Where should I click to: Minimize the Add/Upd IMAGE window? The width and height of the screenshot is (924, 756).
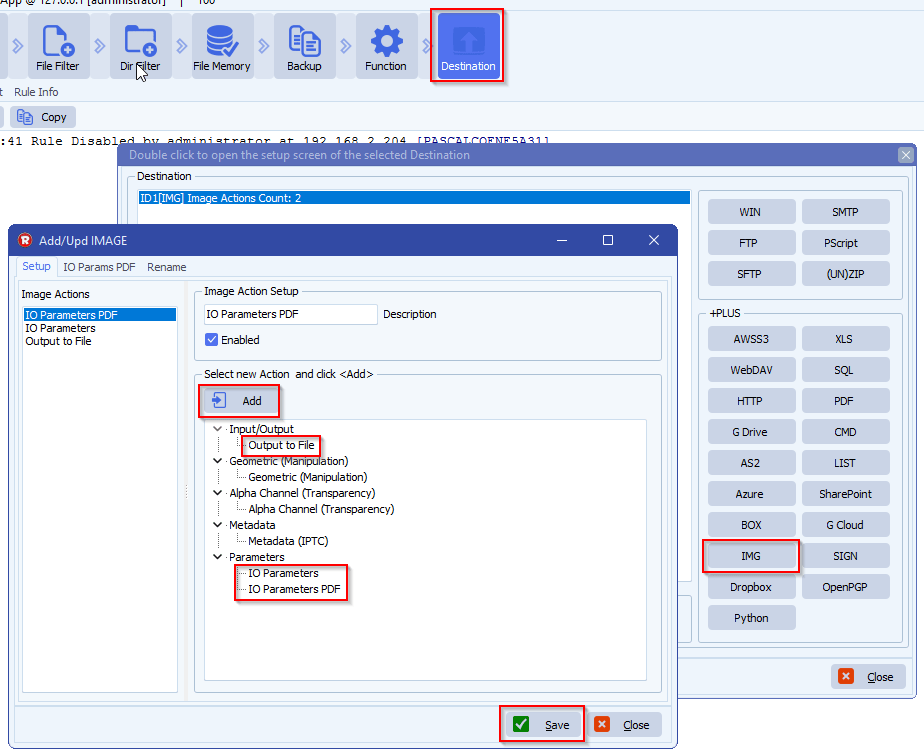[x=562, y=240]
